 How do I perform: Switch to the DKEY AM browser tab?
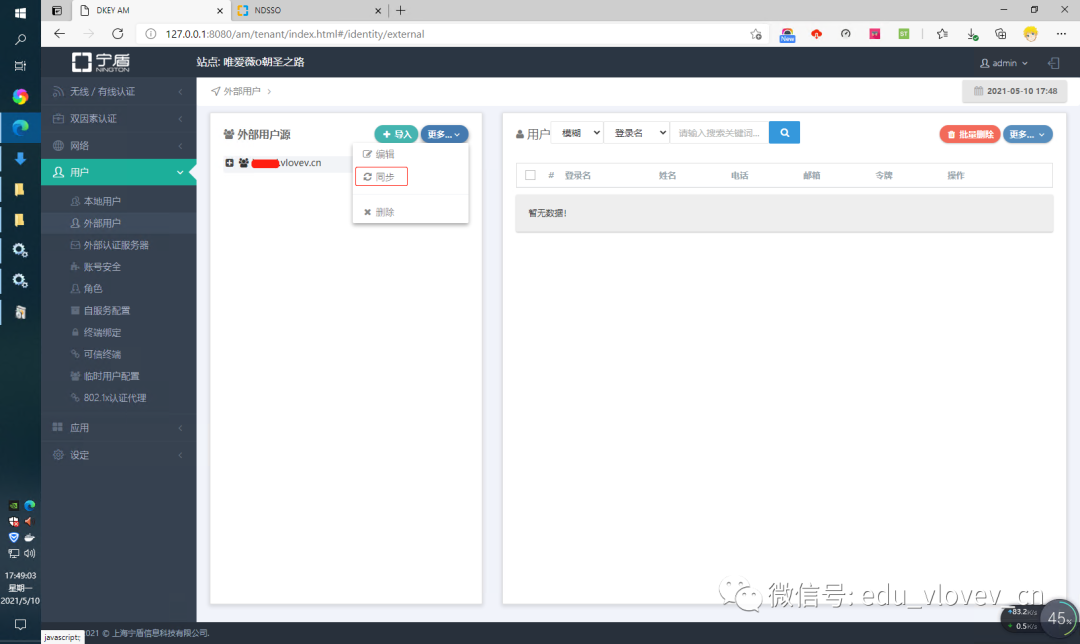152,10
